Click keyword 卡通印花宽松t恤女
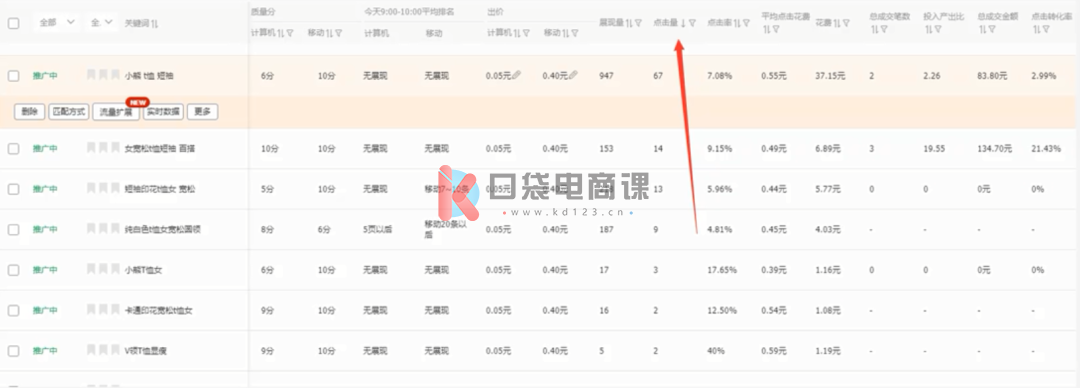Viewport: 1080px width, 388px height. point(158,310)
